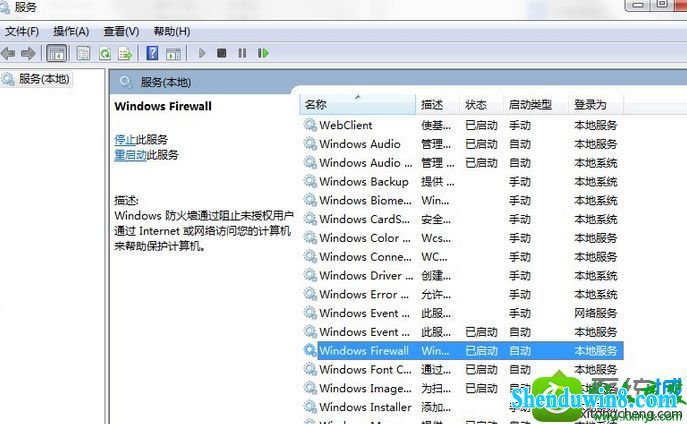Pause service with the pause icon

(242, 53)
